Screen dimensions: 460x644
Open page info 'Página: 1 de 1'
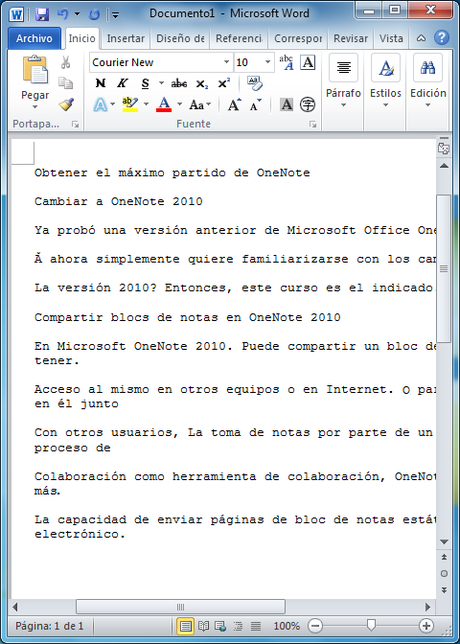click(x=49, y=626)
